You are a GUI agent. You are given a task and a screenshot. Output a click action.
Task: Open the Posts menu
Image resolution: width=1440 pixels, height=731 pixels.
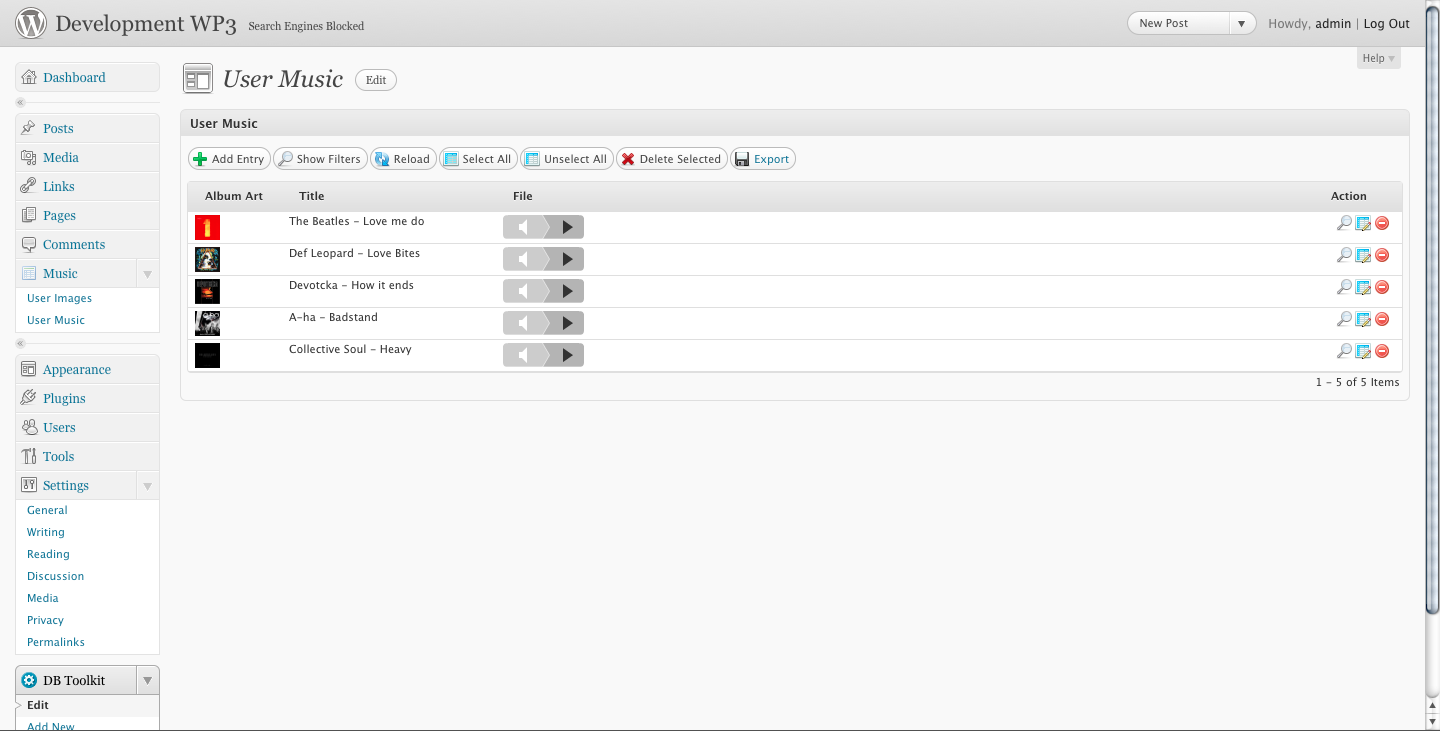[x=87, y=128]
